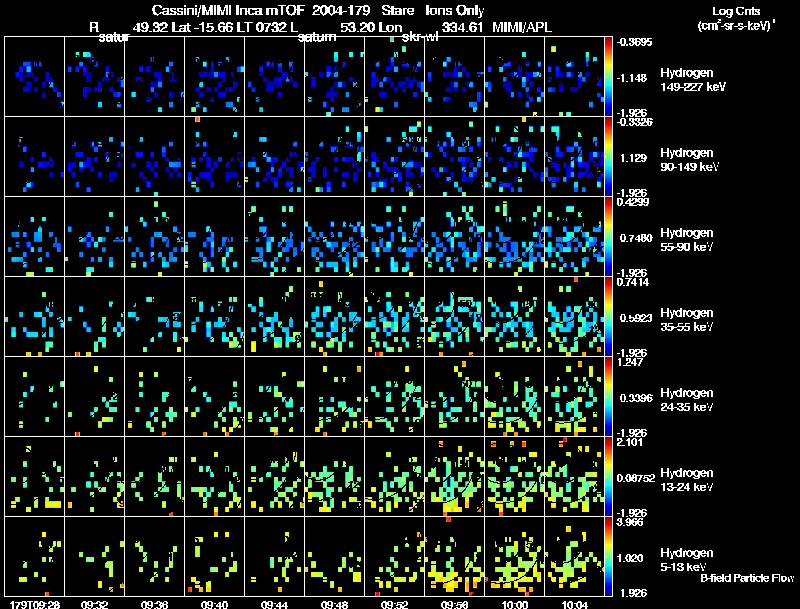Viewport: 800px width, 609px height.
Task: Click the Hydrogen 55-90 keV label
Action: (x=687, y=240)
